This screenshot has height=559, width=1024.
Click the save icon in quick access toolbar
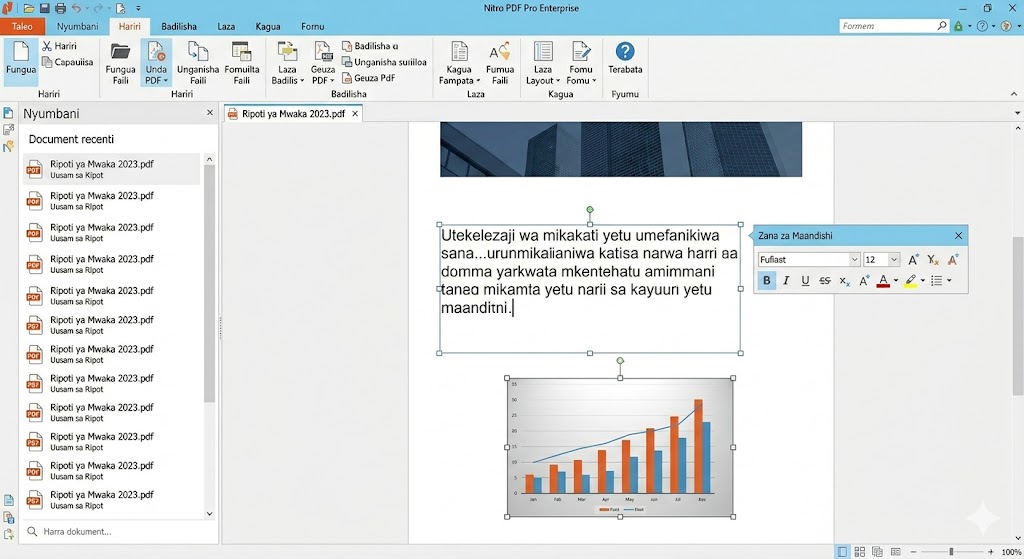44,8
